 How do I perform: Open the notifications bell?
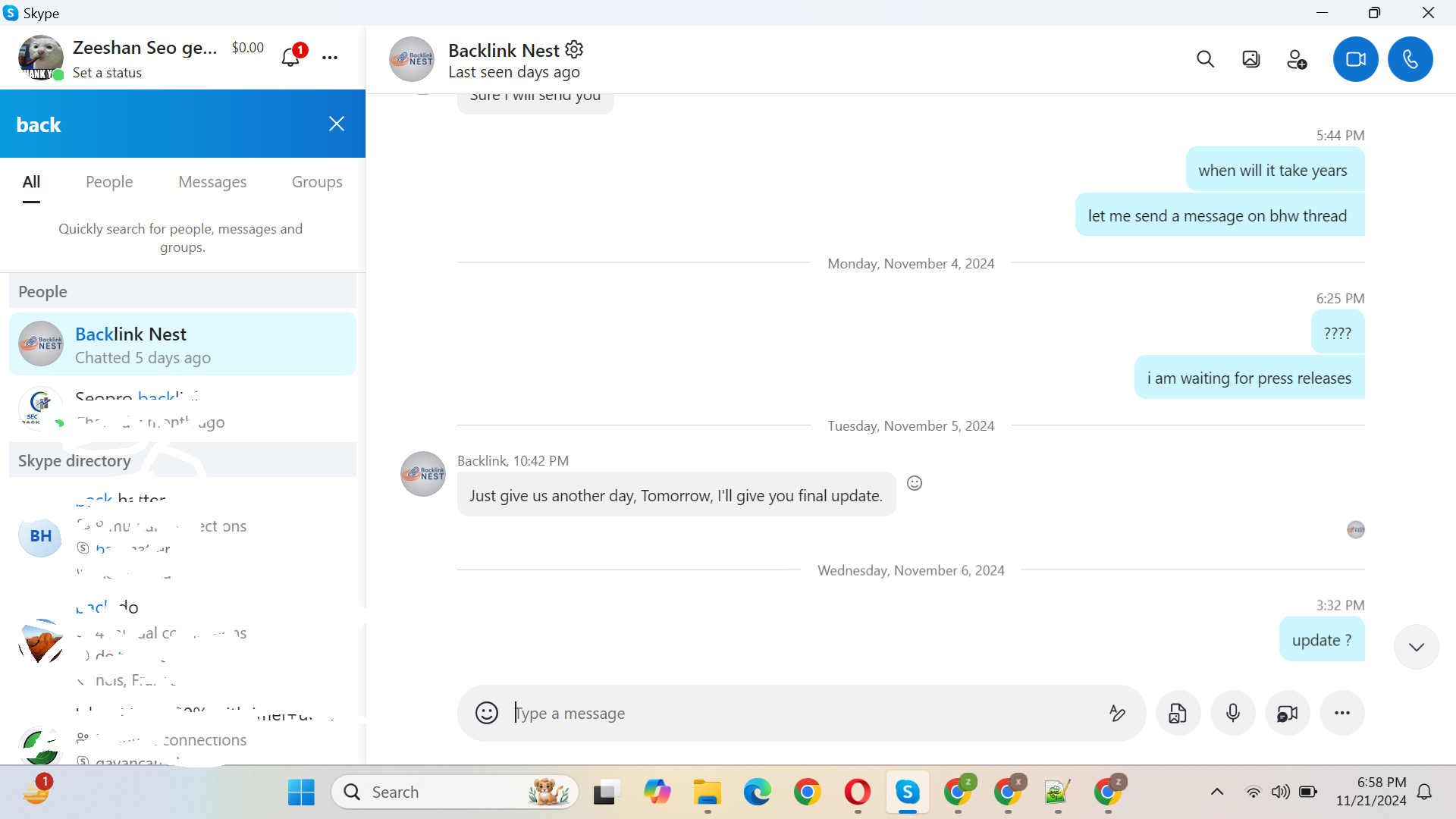(x=290, y=57)
